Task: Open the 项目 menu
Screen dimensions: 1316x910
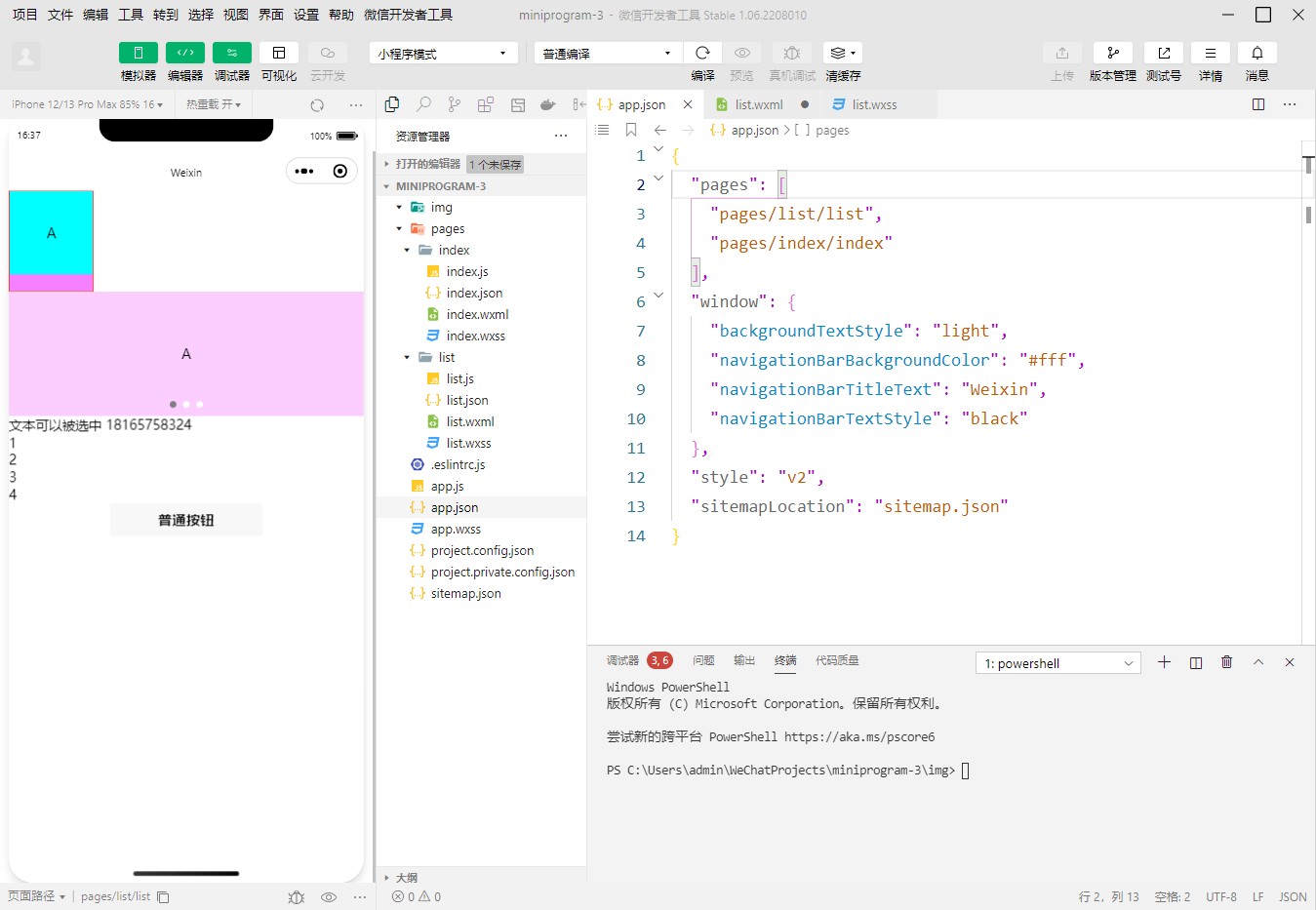Action: click(x=24, y=15)
